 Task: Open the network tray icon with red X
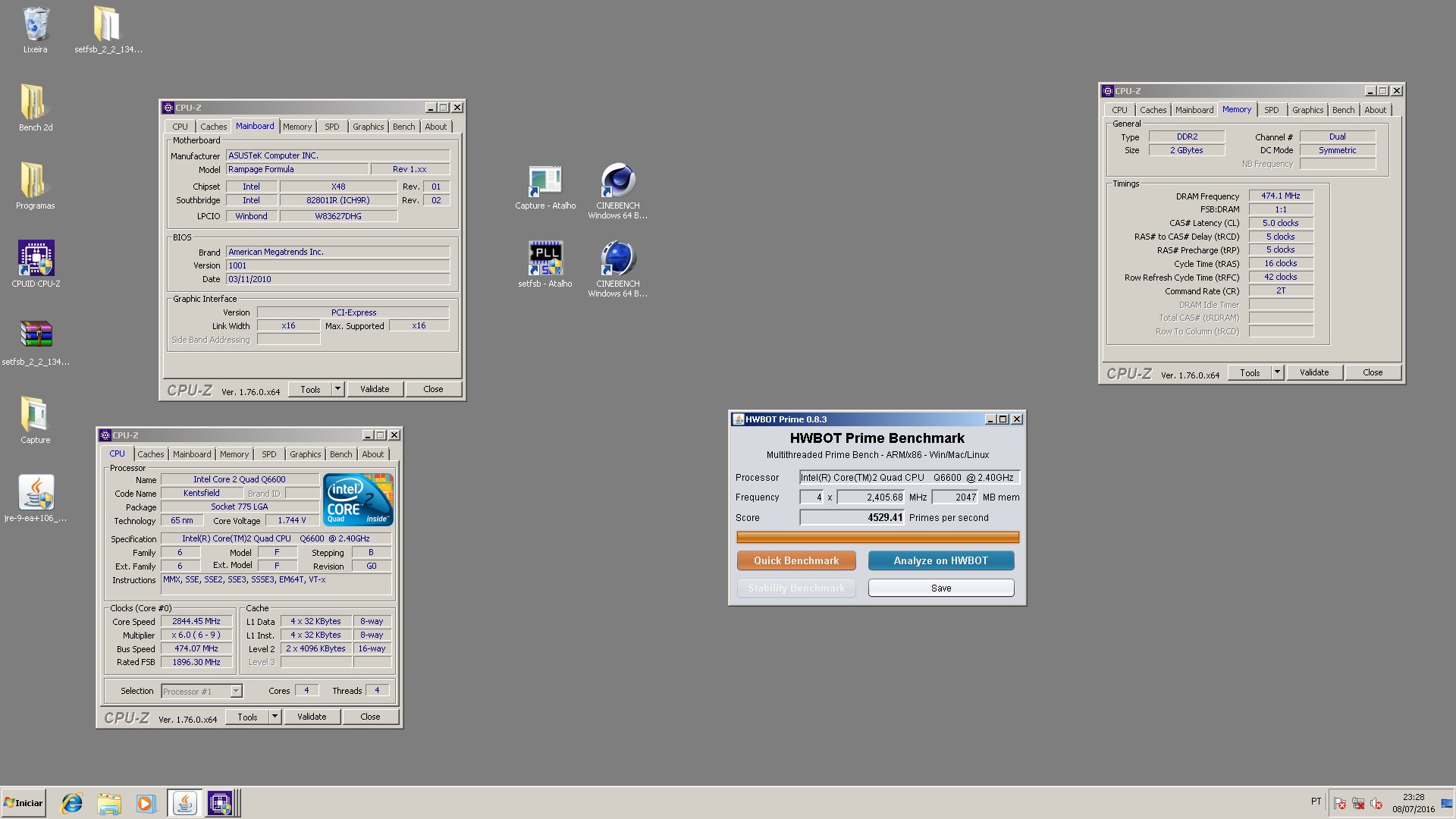coord(1358,804)
